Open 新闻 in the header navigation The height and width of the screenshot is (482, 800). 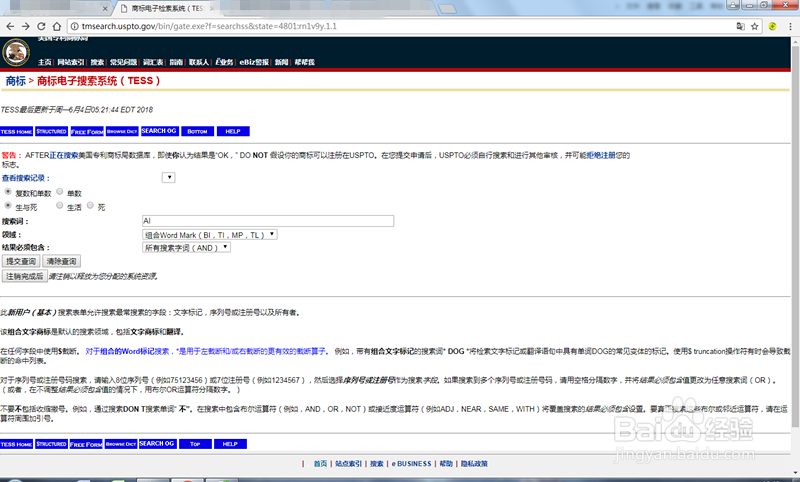[x=281, y=62]
